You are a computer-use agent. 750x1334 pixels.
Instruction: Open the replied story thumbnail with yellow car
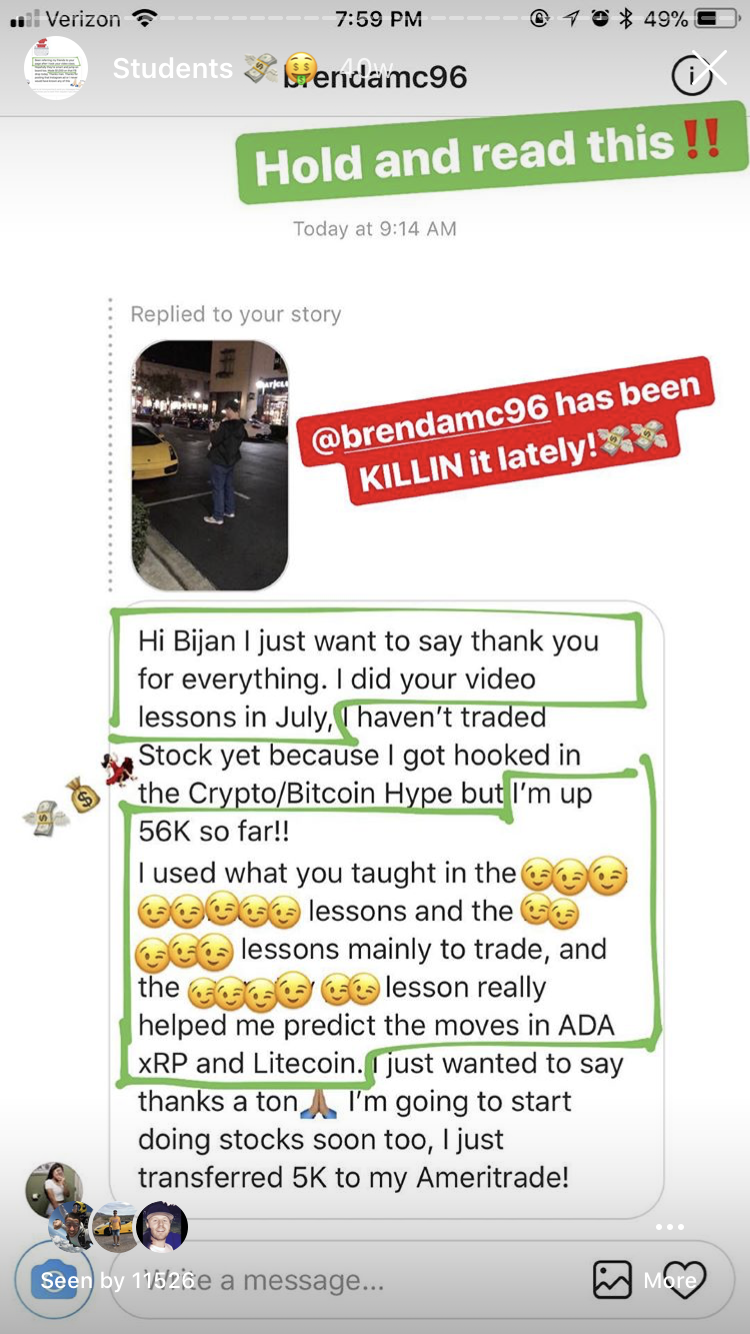[210, 464]
